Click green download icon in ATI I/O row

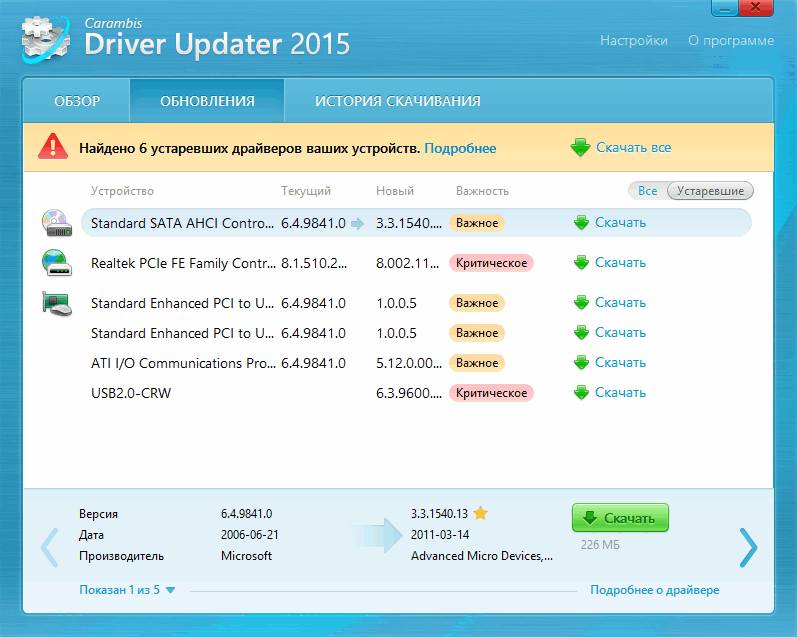pyautogui.click(x=581, y=363)
